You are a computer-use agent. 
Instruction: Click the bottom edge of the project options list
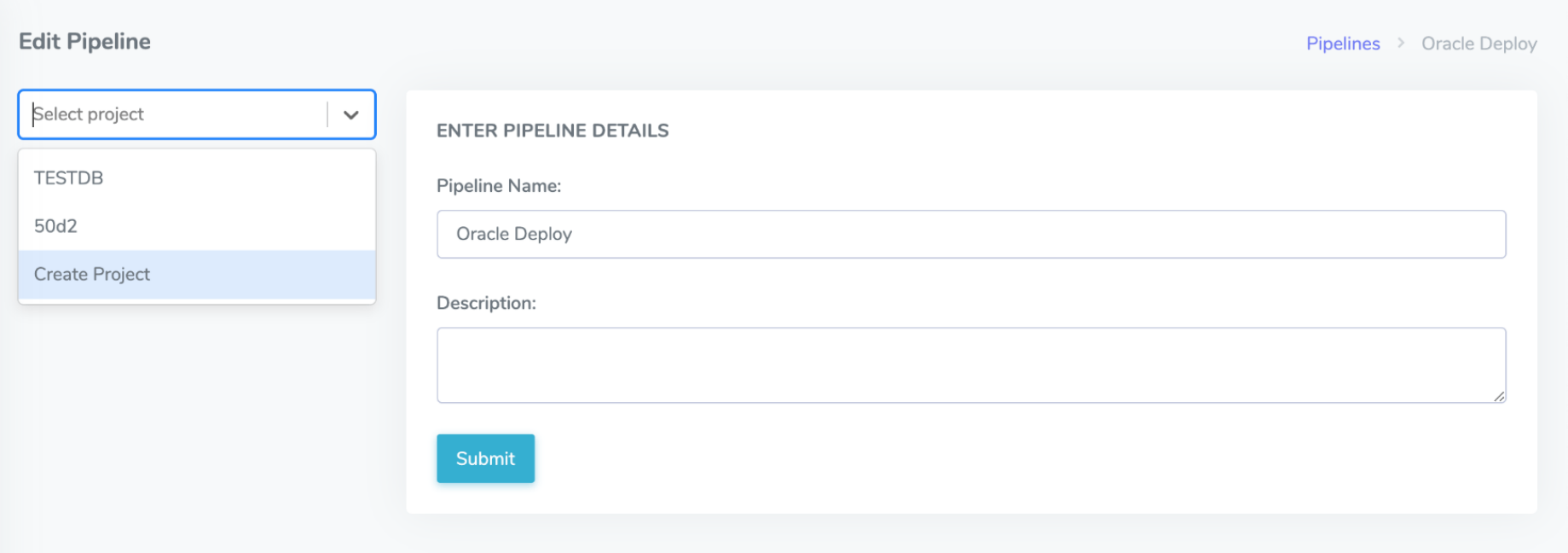tap(196, 301)
